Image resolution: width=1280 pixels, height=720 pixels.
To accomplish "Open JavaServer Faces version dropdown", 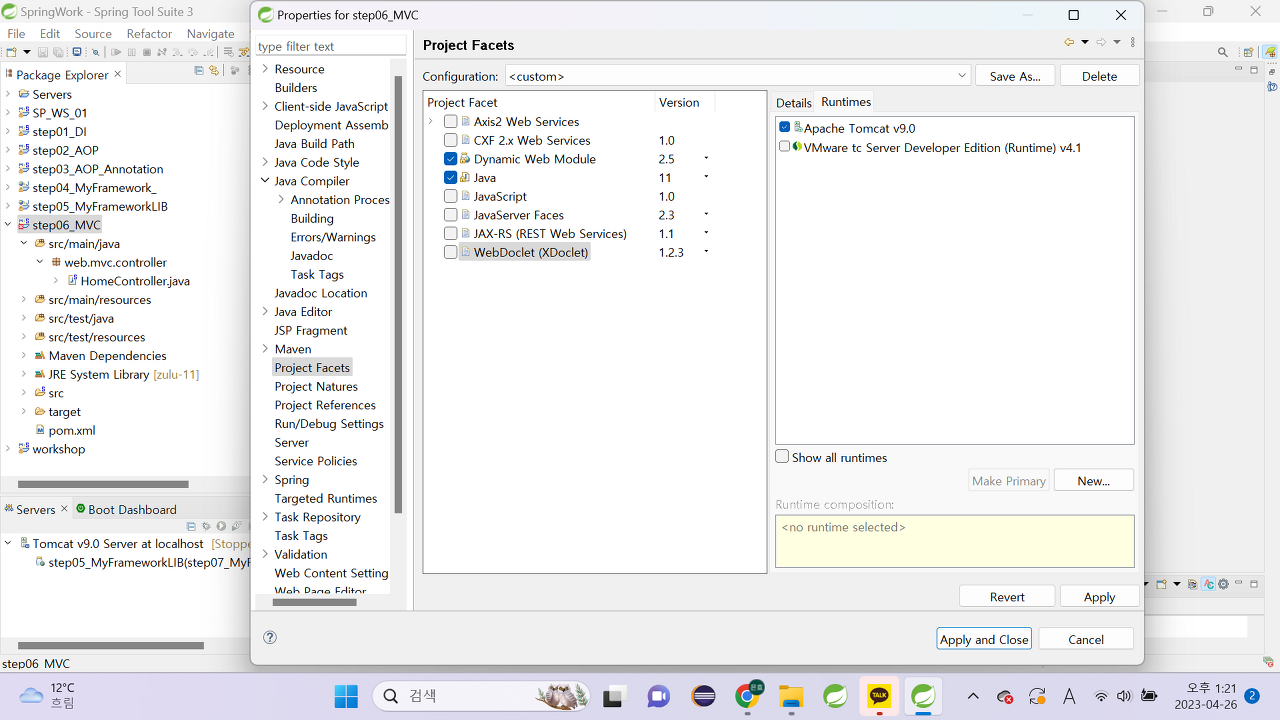I will coord(706,214).
